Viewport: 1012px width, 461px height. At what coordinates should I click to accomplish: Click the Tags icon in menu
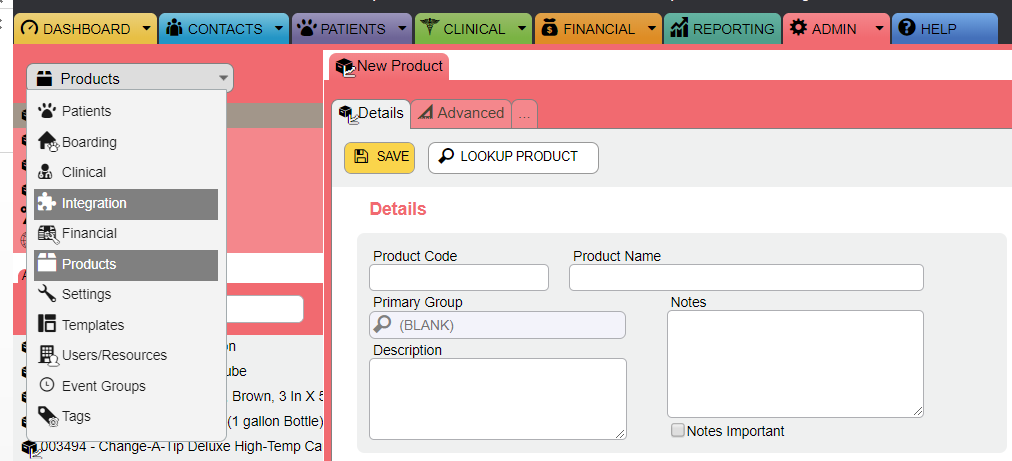(x=46, y=416)
